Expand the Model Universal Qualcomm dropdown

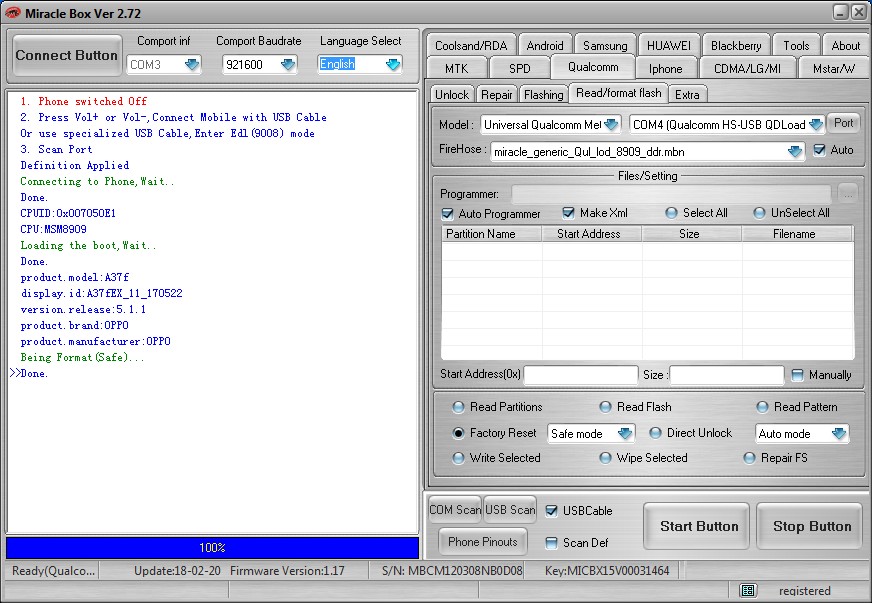611,125
